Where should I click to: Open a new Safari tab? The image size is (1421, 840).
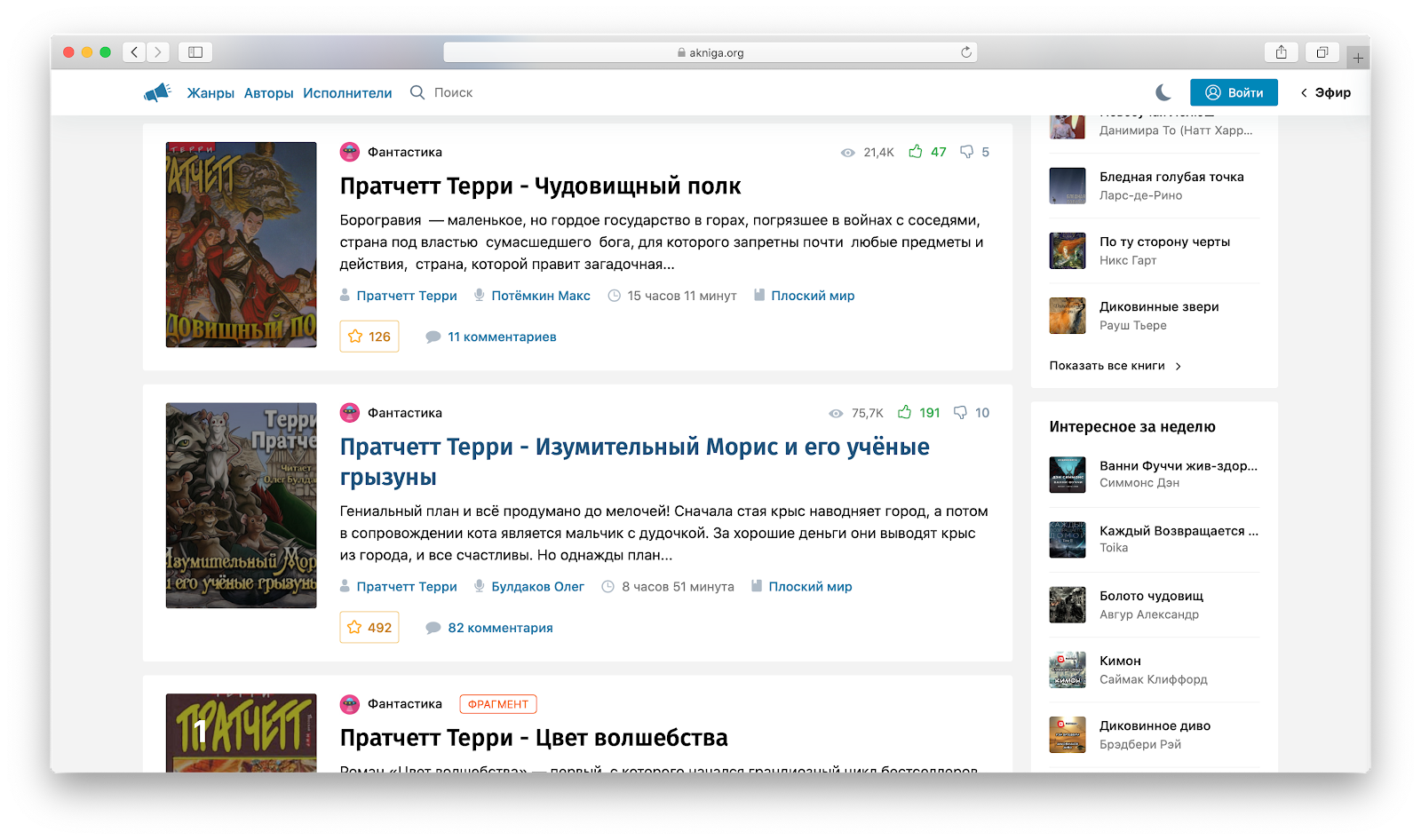click(x=1358, y=59)
